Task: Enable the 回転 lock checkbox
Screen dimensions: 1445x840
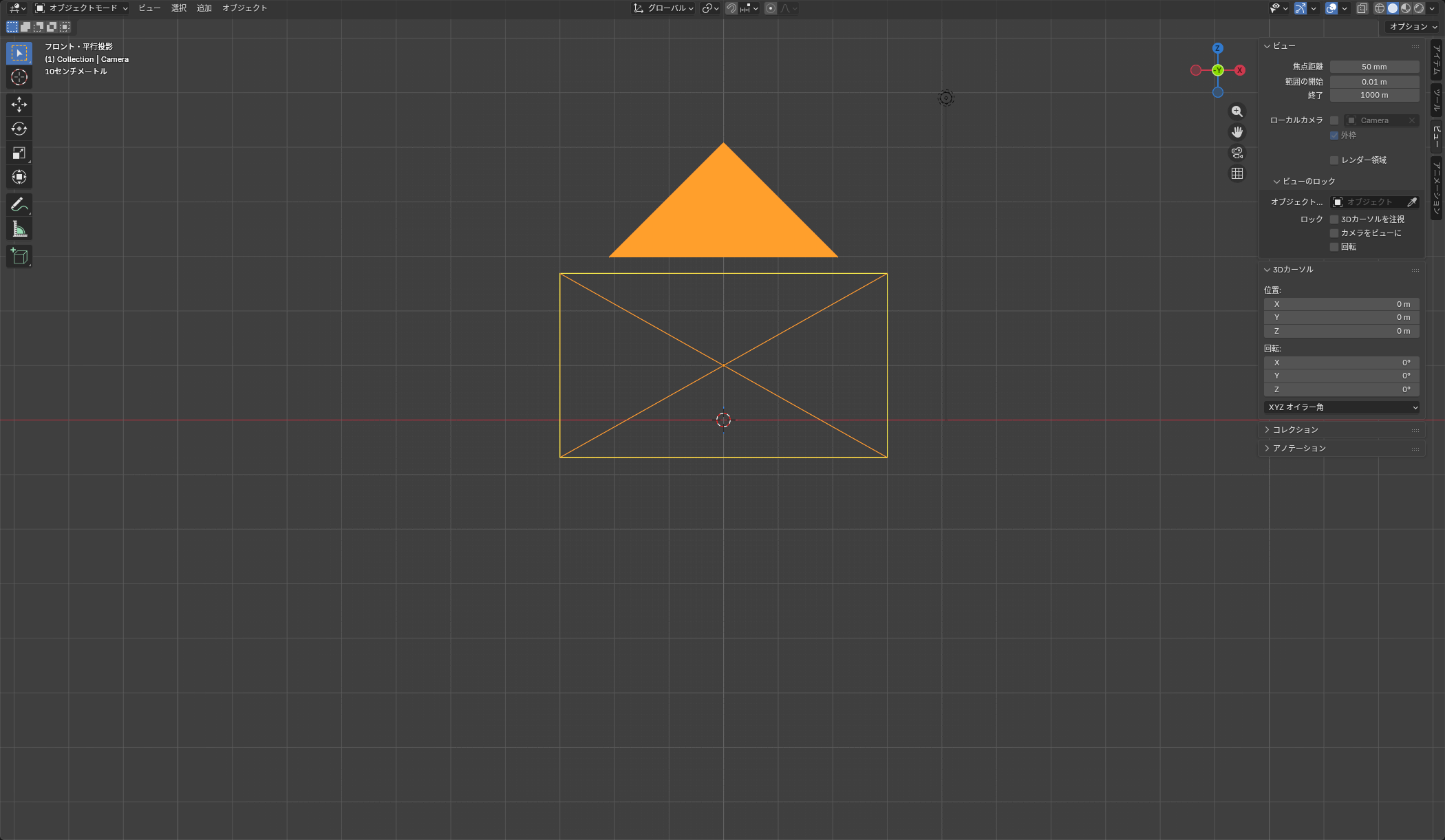Action: point(1334,247)
